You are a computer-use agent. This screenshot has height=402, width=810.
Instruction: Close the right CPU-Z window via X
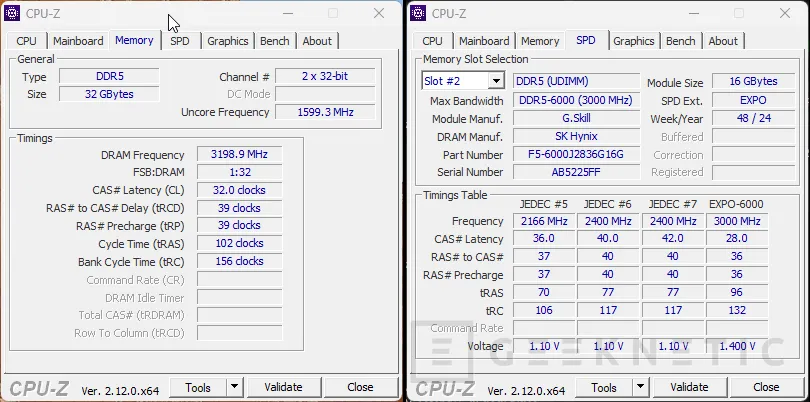[x=785, y=13]
